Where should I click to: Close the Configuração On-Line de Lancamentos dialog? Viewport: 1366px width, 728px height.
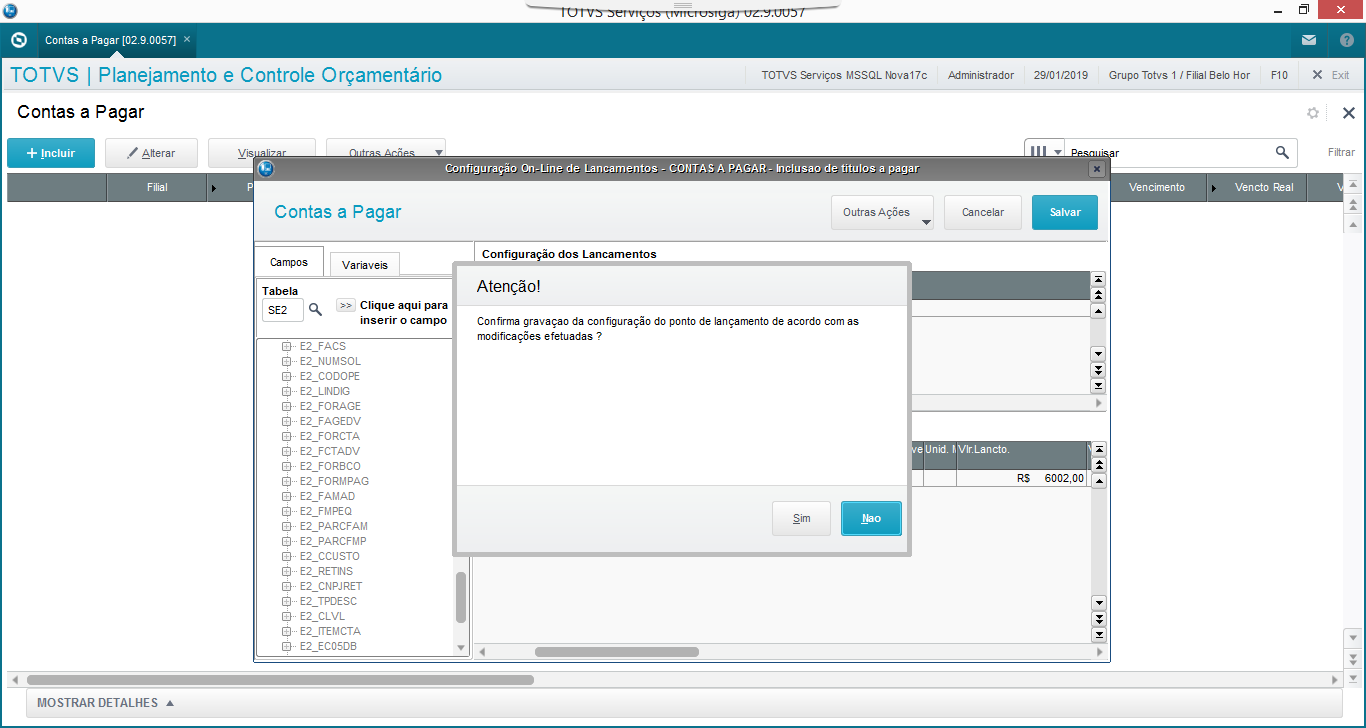point(1097,169)
